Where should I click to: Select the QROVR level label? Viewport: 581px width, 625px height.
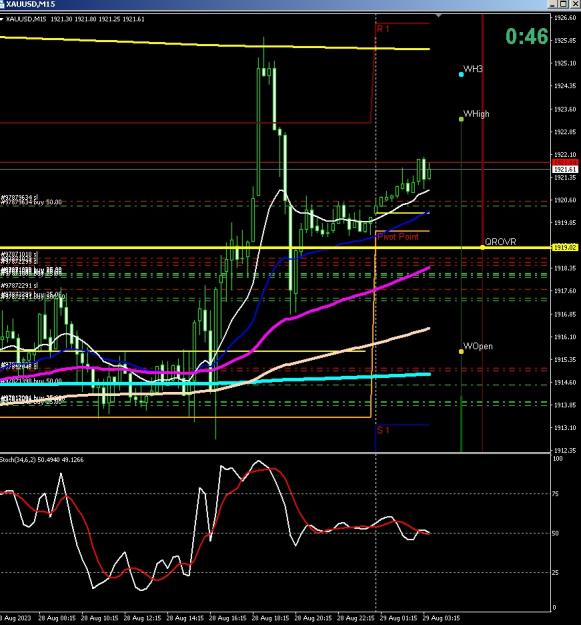pos(500,242)
